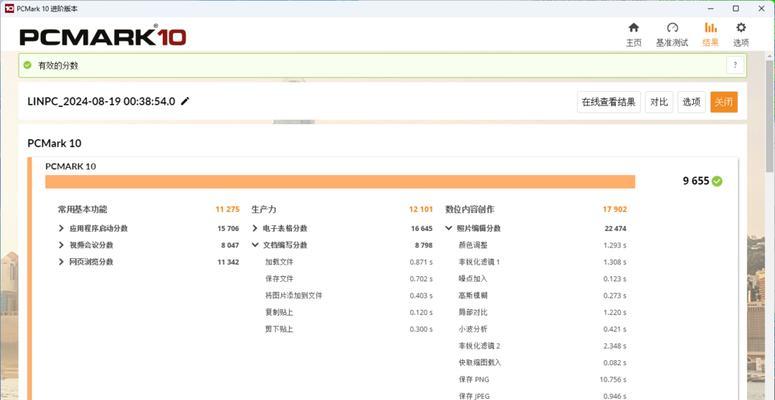The width and height of the screenshot is (775, 400).
Task: Click the 选项 button beside 对比
Action: coord(691,102)
